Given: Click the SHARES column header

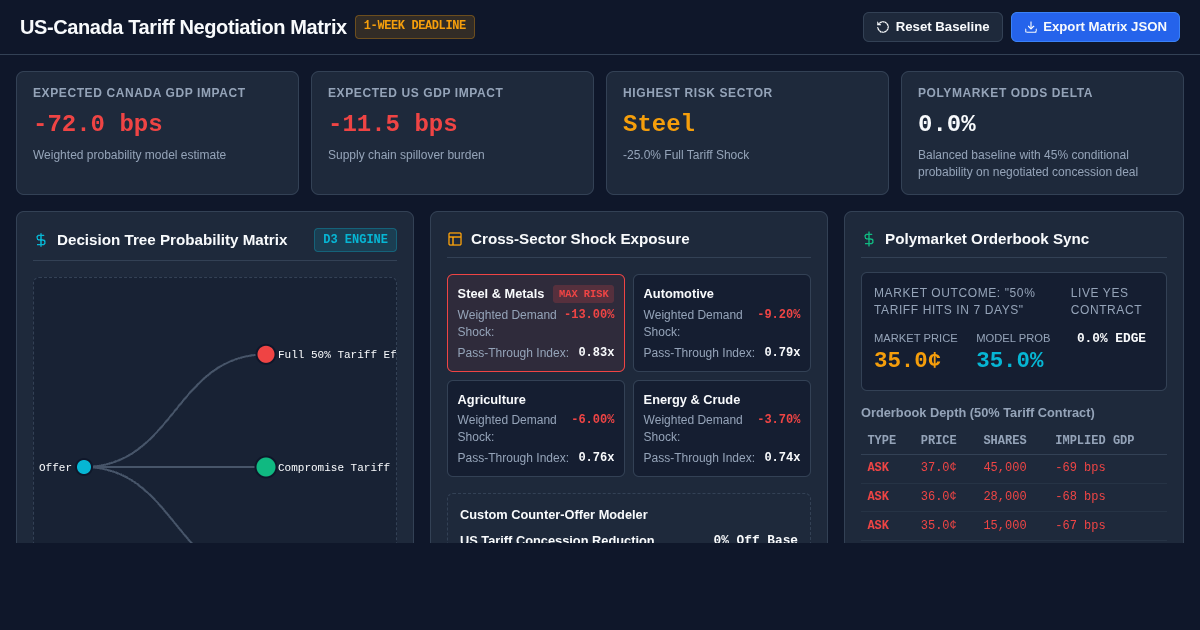Looking at the screenshot, I should click(x=1005, y=441).
